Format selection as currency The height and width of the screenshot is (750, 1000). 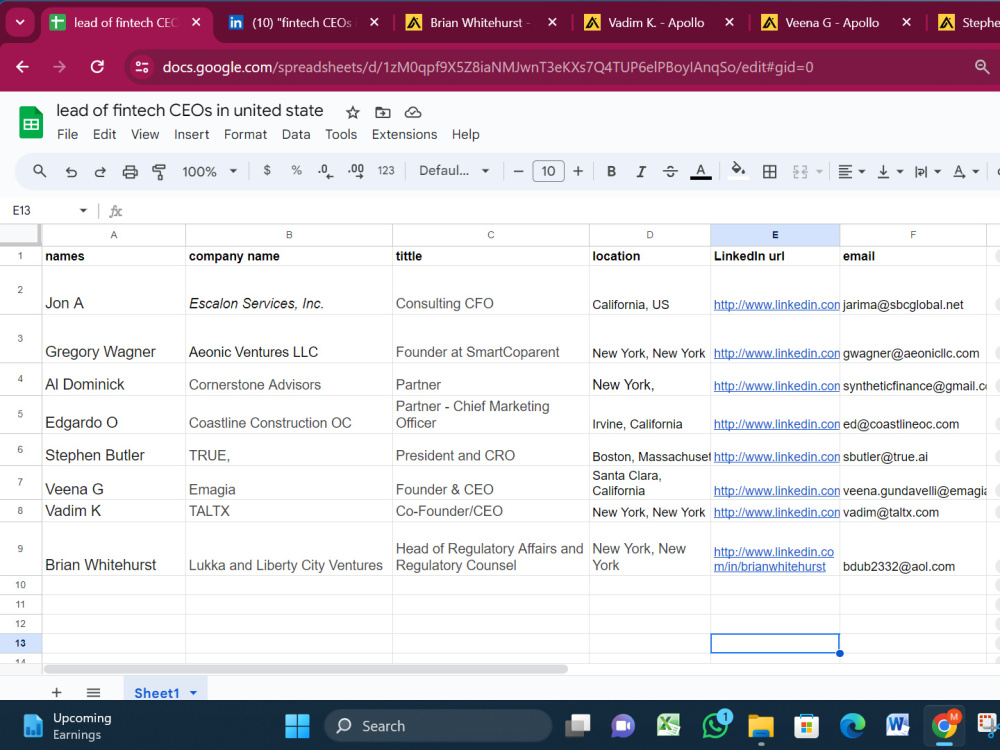[x=267, y=170]
